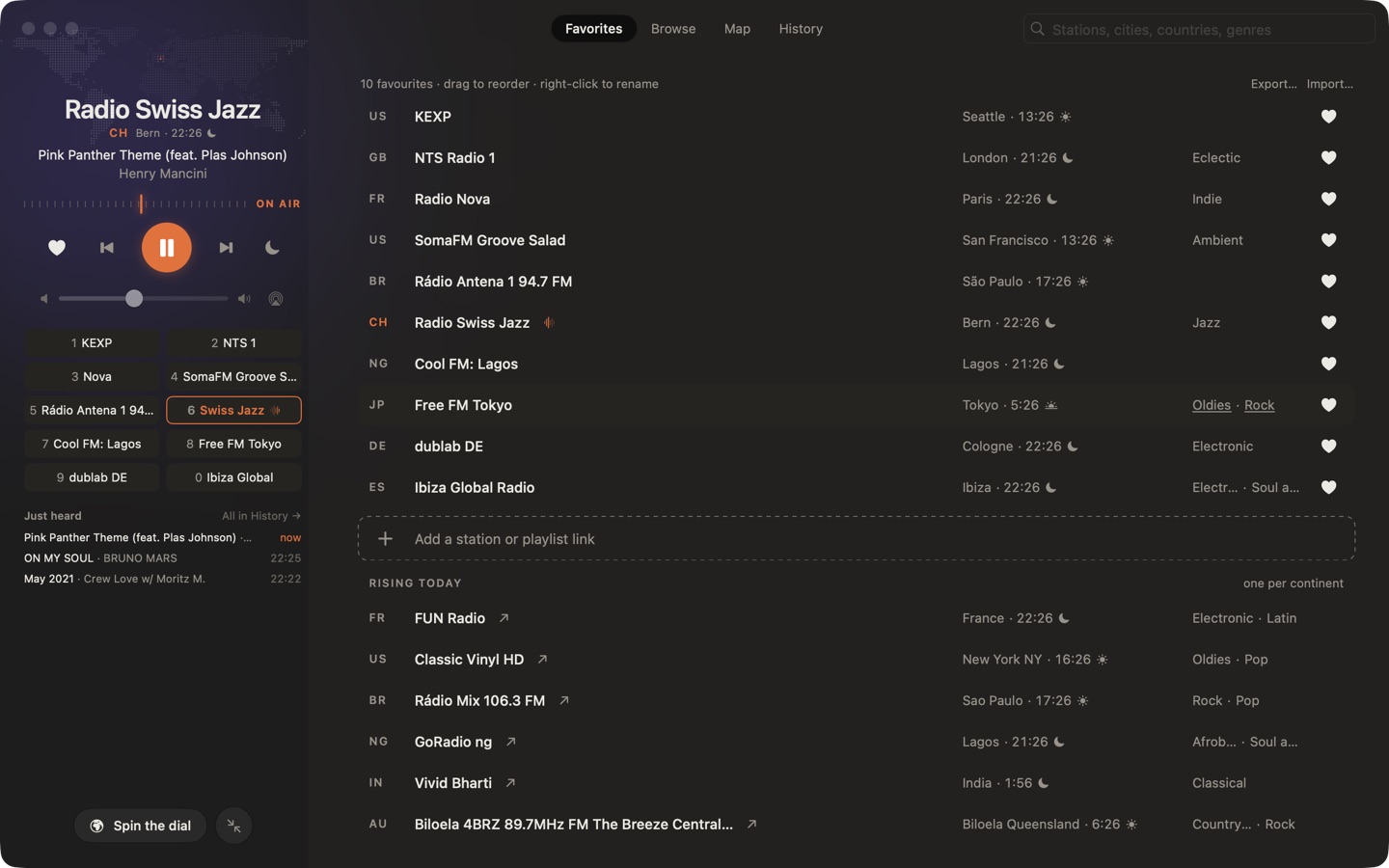Select the dublab DE station row
This screenshot has height=868, width=1389.
click(x=857, y=447)
